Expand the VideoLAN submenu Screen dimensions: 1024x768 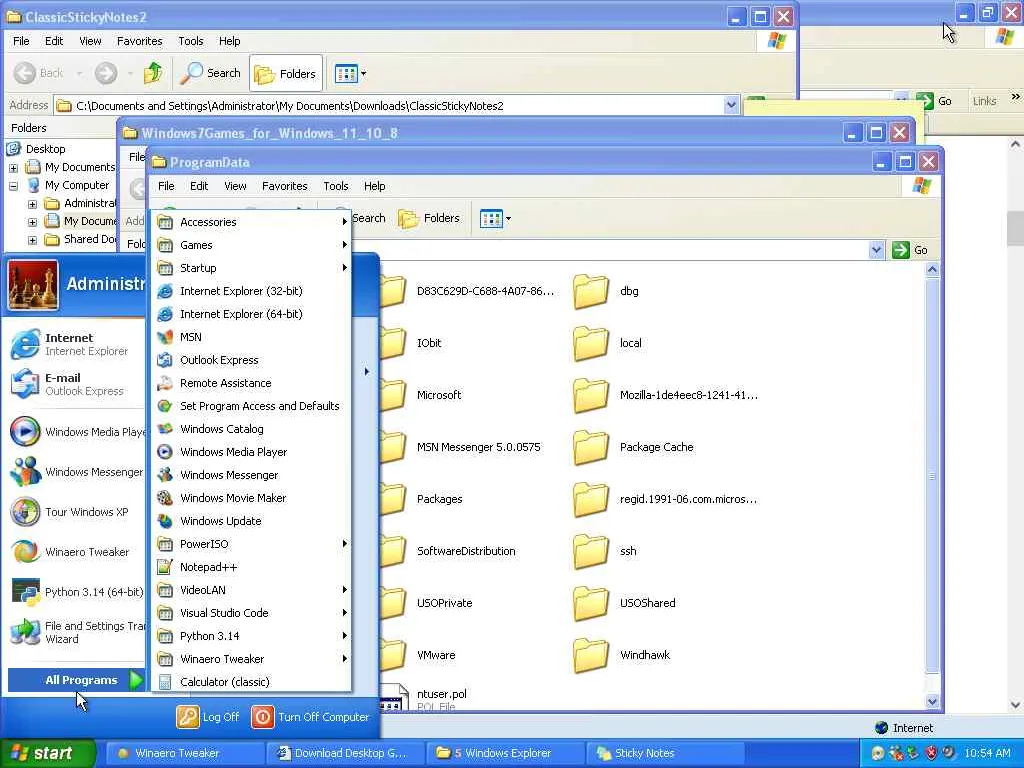point(251,590)
